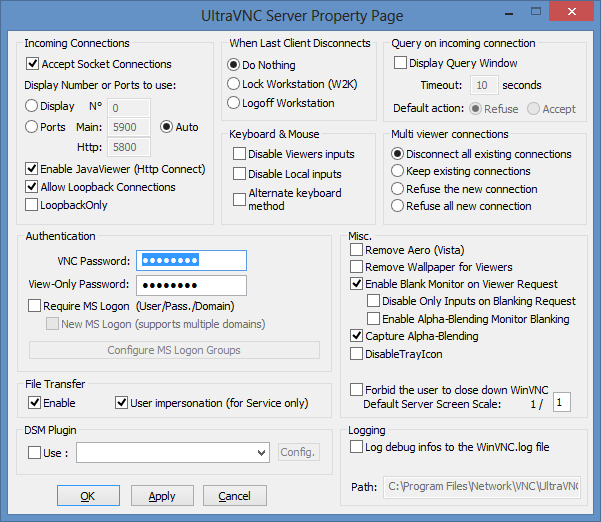Image resolution: width=601 pixels, height=522 pixels.
Task: Check New MS Logon multiple domains
Action: [x=53, y=324]
